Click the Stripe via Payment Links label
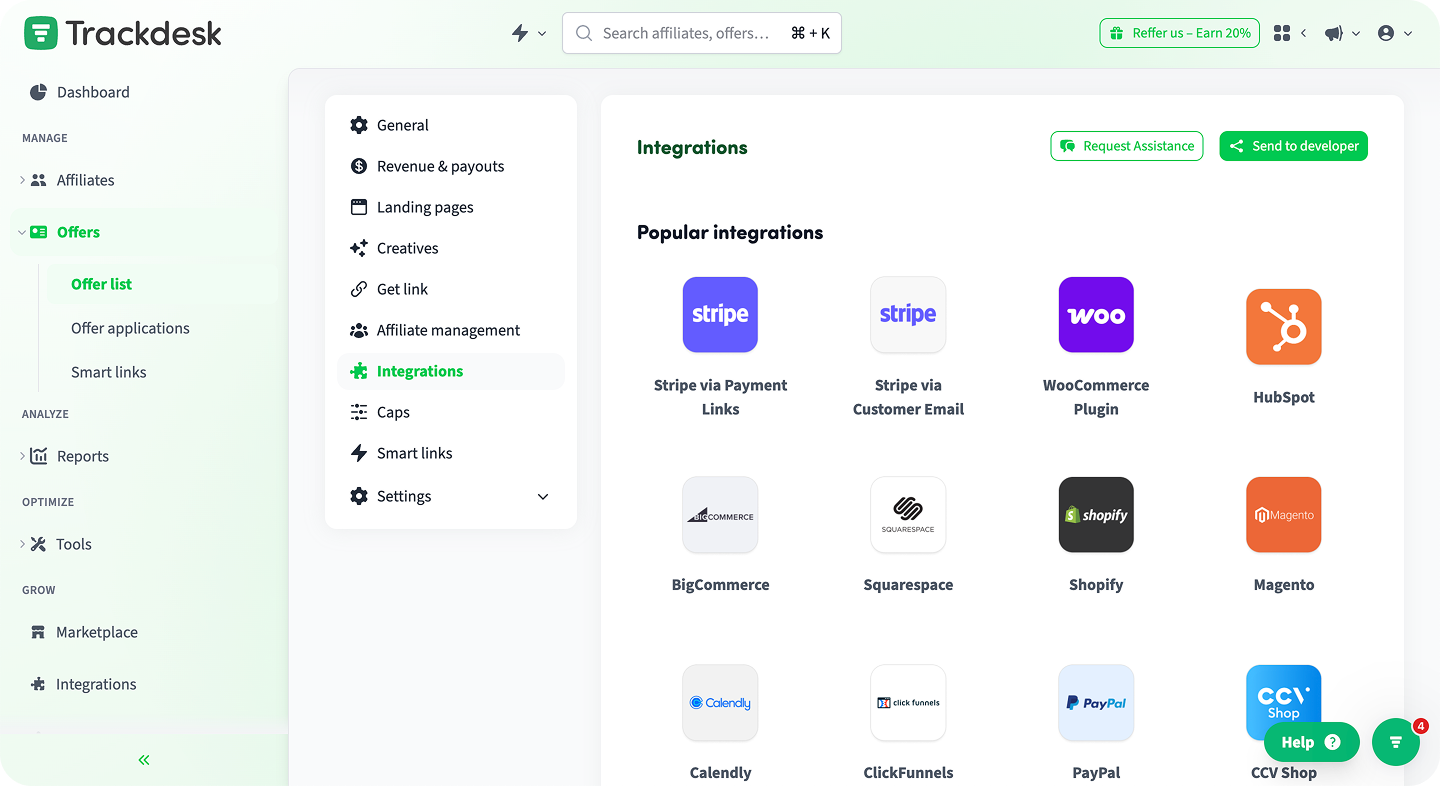Image resolution: width=1440 pixels, height=786 pixels. click(720, 397)
